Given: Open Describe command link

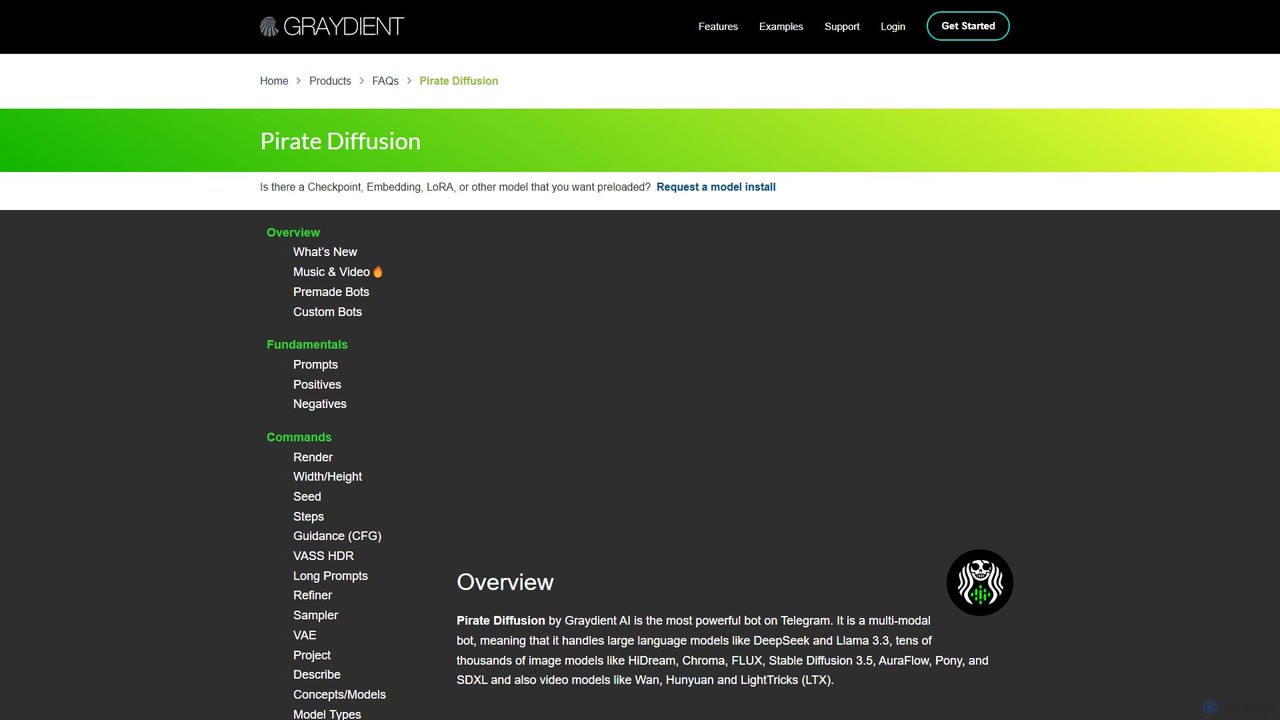Looking at the screenshot, I should [316, 675].
